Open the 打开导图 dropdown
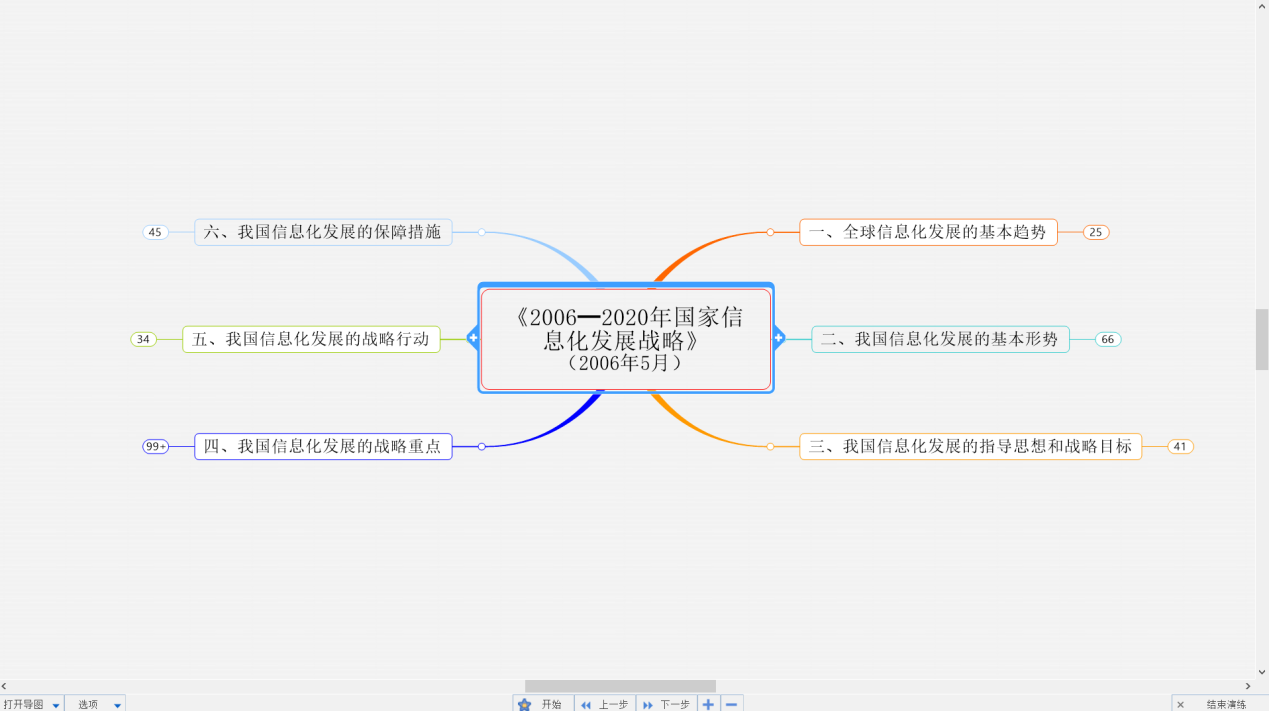The image size is (1269, 711). (x=32, y=704)
